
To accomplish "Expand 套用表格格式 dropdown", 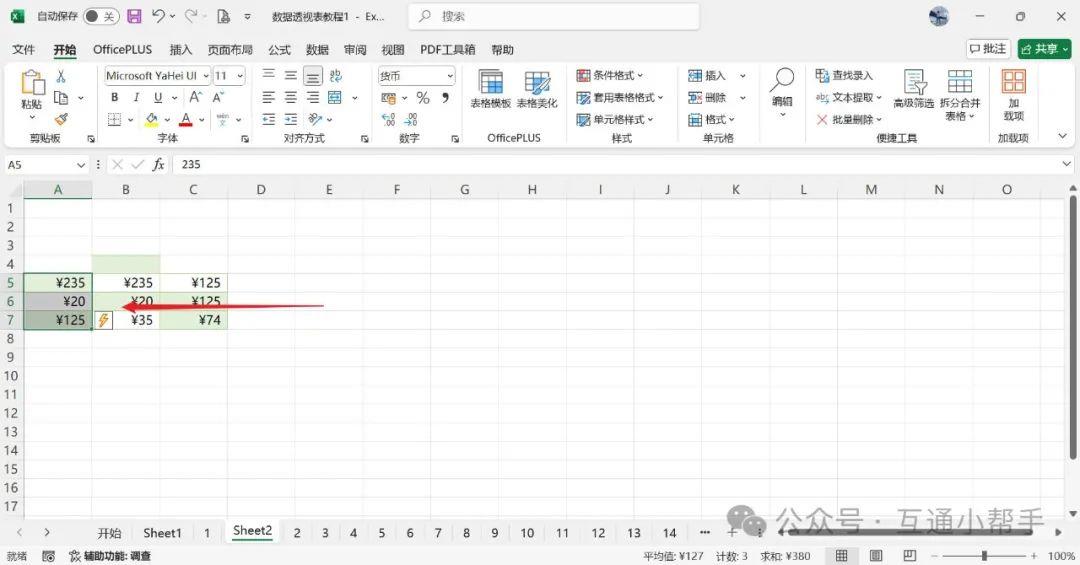I will coord(620,97).
